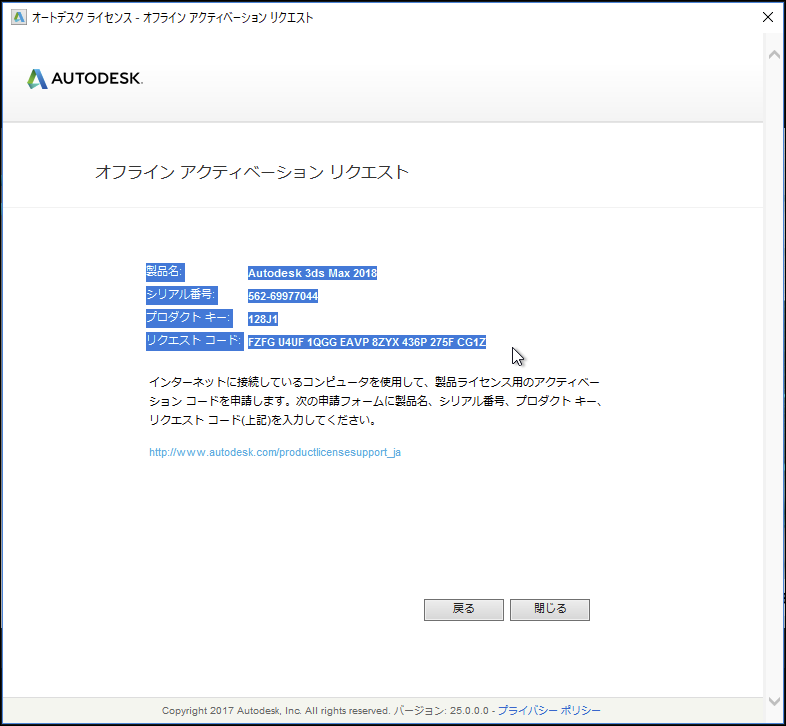Click the シリアル番号: label

click(181, 295)
